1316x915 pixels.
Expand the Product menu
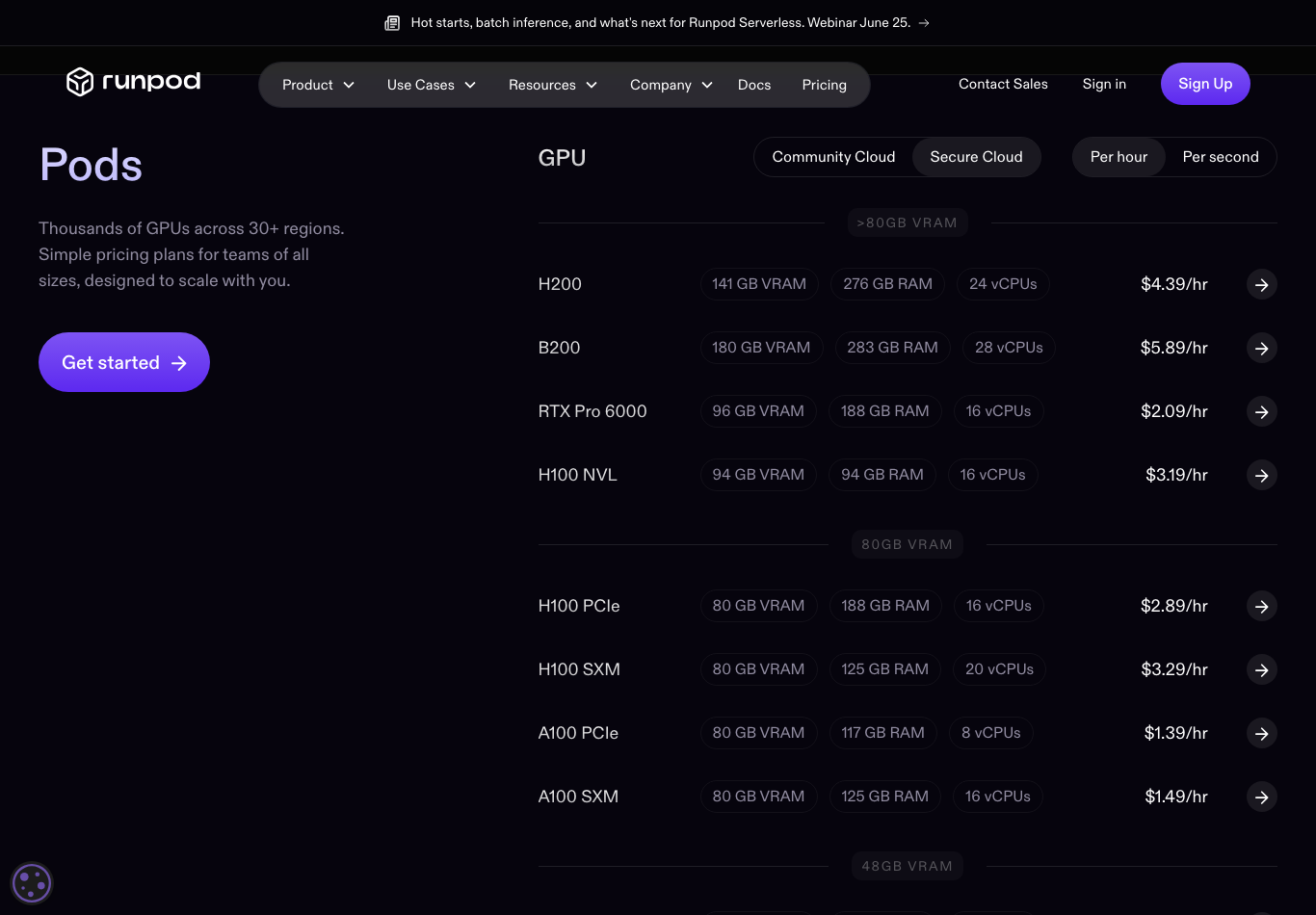pyautogui.click(x=318, y=85)
